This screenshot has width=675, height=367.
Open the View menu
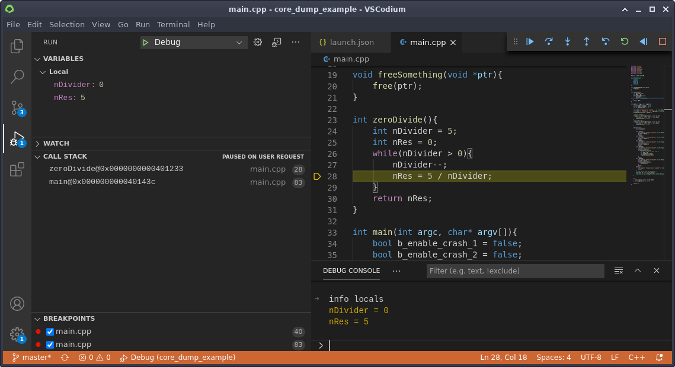coord(101,25)
